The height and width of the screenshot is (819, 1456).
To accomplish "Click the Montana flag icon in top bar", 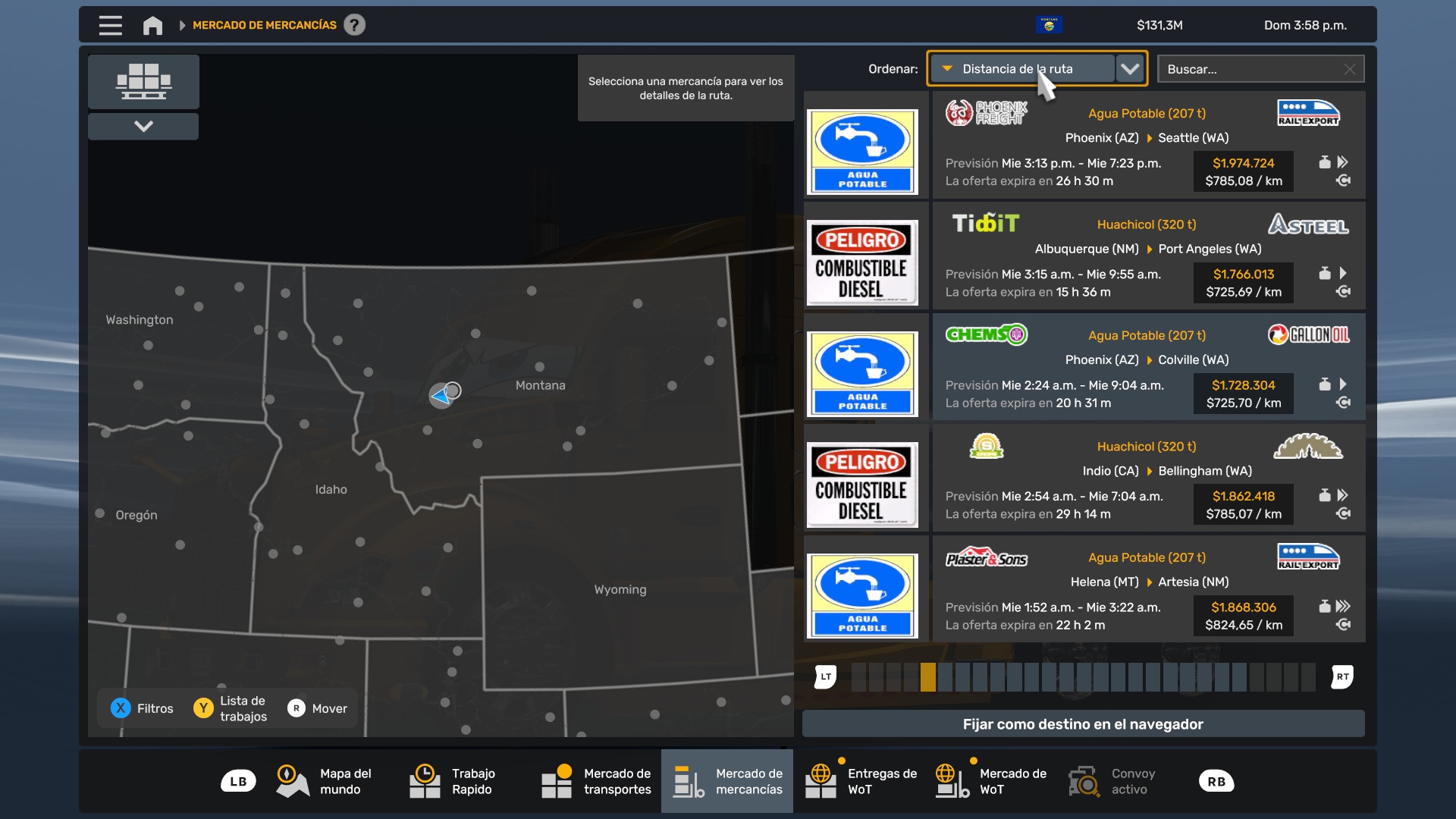I will (1049, 25).
